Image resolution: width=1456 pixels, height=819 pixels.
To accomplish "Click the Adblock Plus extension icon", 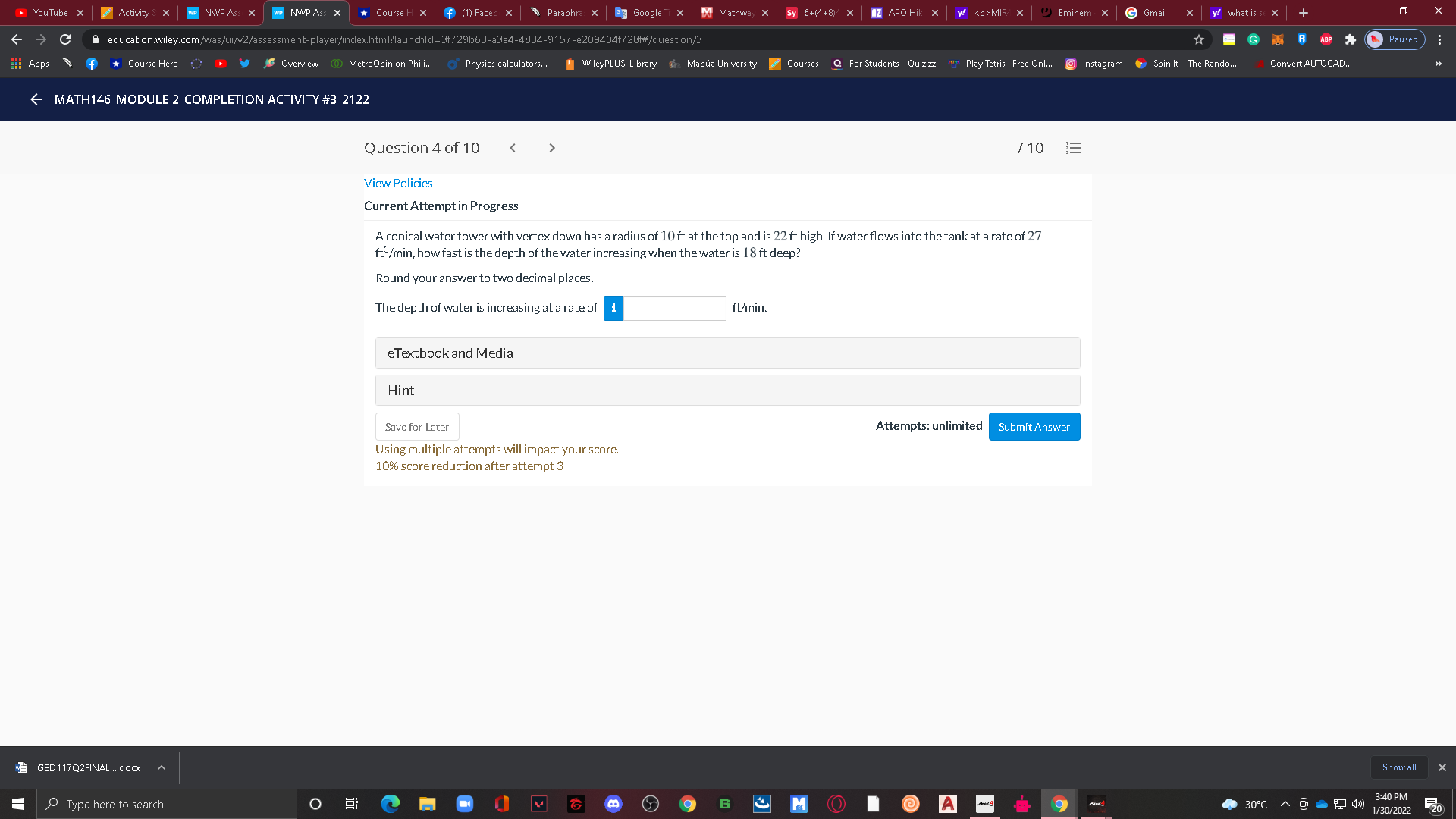I will click(x=1326, y=39).
